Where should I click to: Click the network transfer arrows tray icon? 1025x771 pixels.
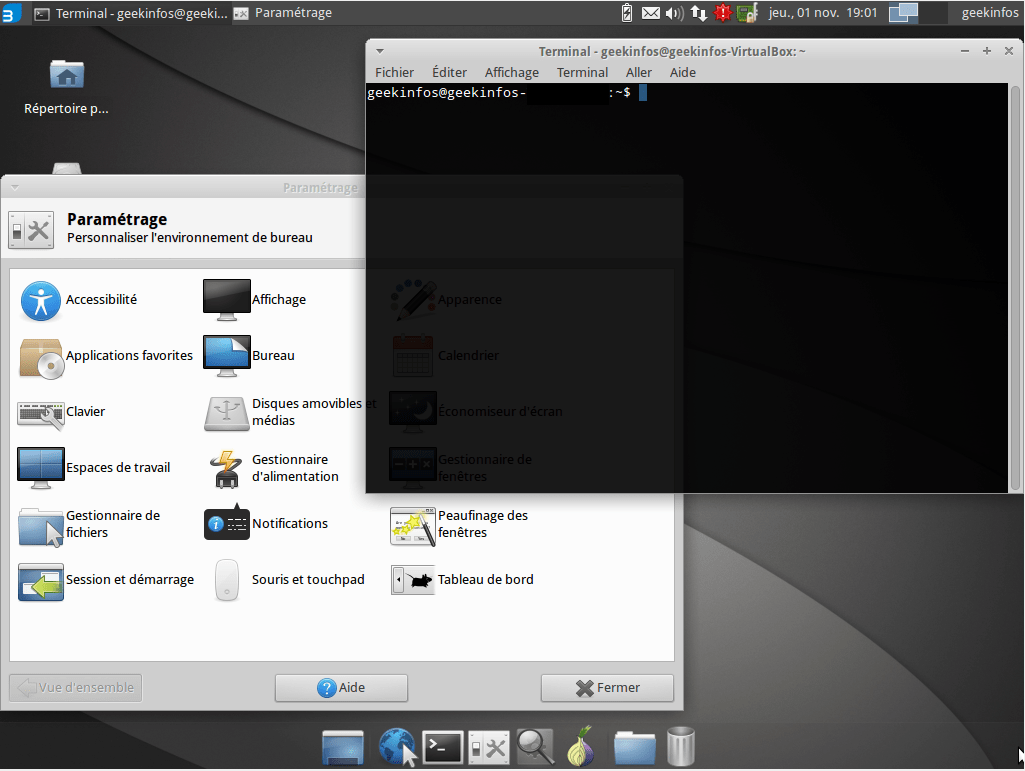pos(699,13)
